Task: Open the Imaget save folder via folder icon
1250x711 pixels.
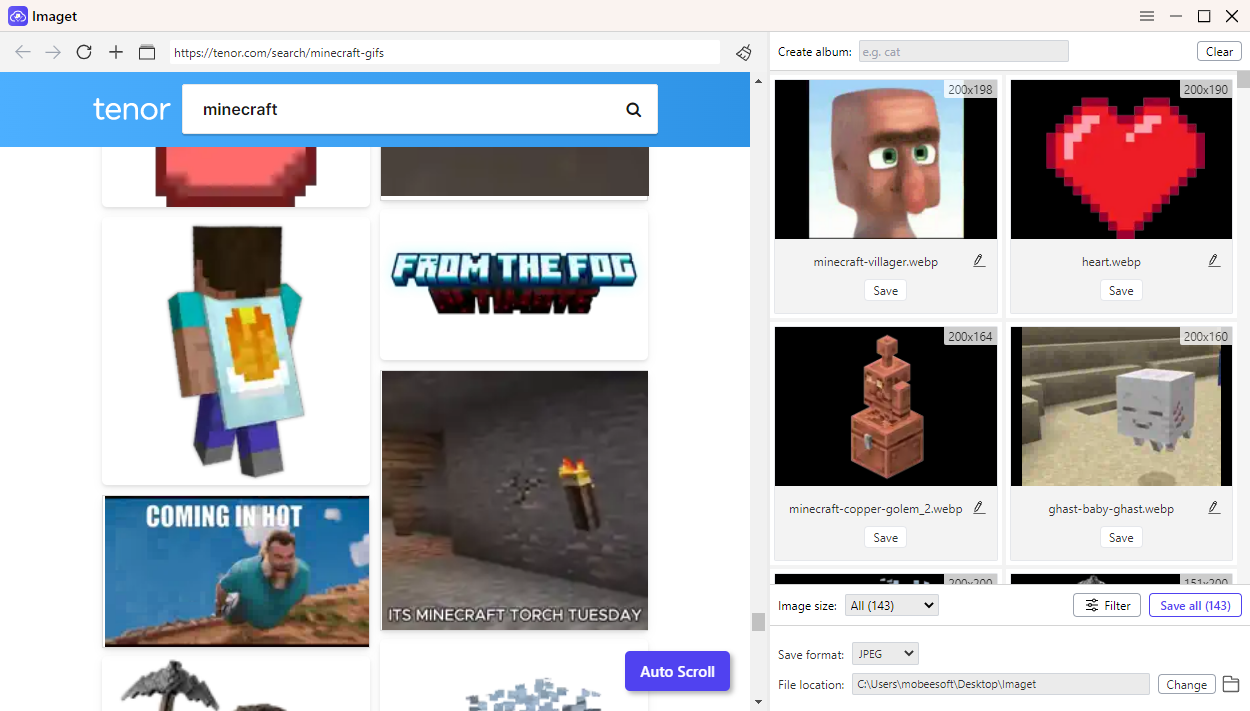Action: pos(1231,684)
